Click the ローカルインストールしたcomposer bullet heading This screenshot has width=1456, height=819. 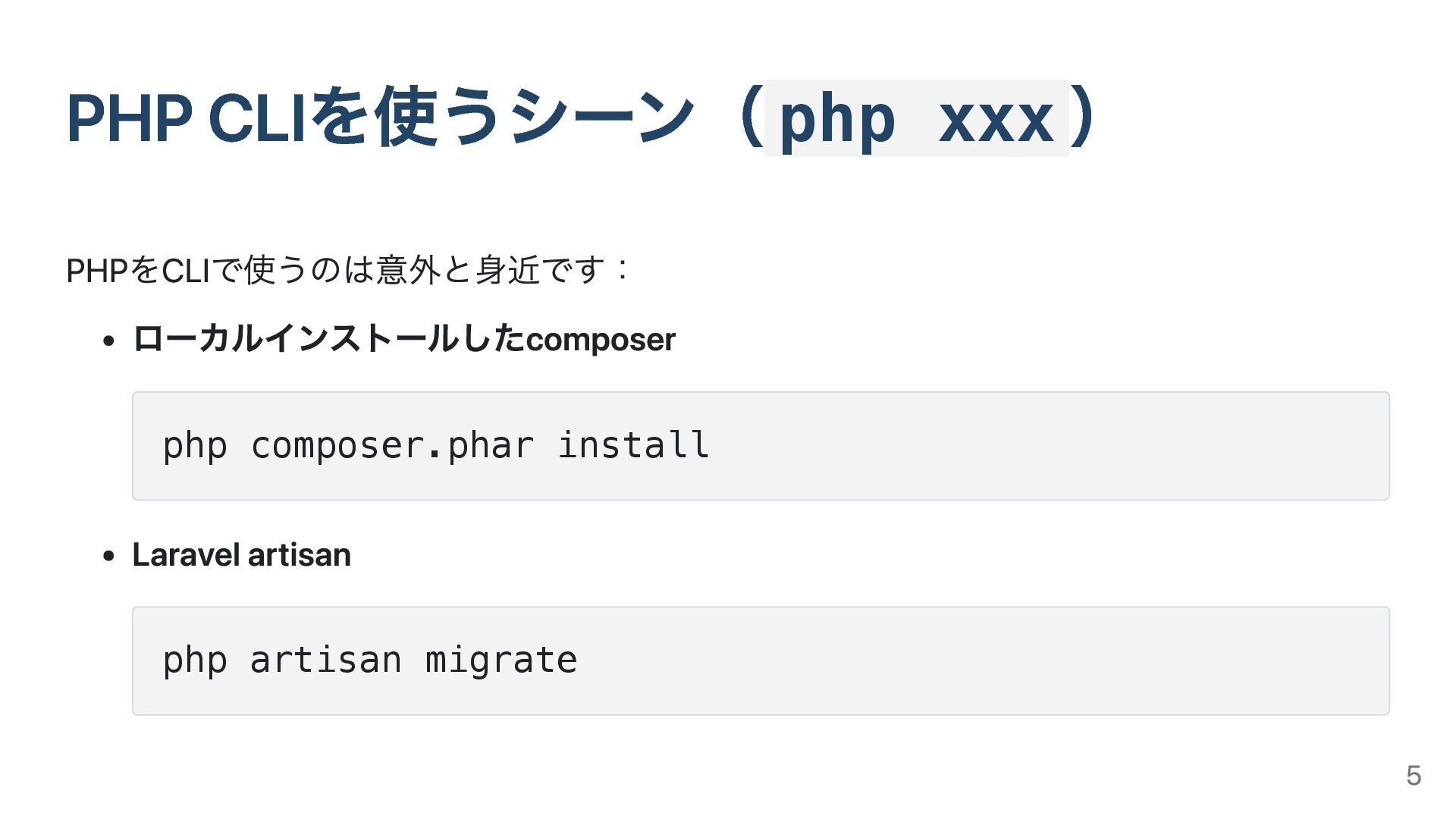click(403, 339)
